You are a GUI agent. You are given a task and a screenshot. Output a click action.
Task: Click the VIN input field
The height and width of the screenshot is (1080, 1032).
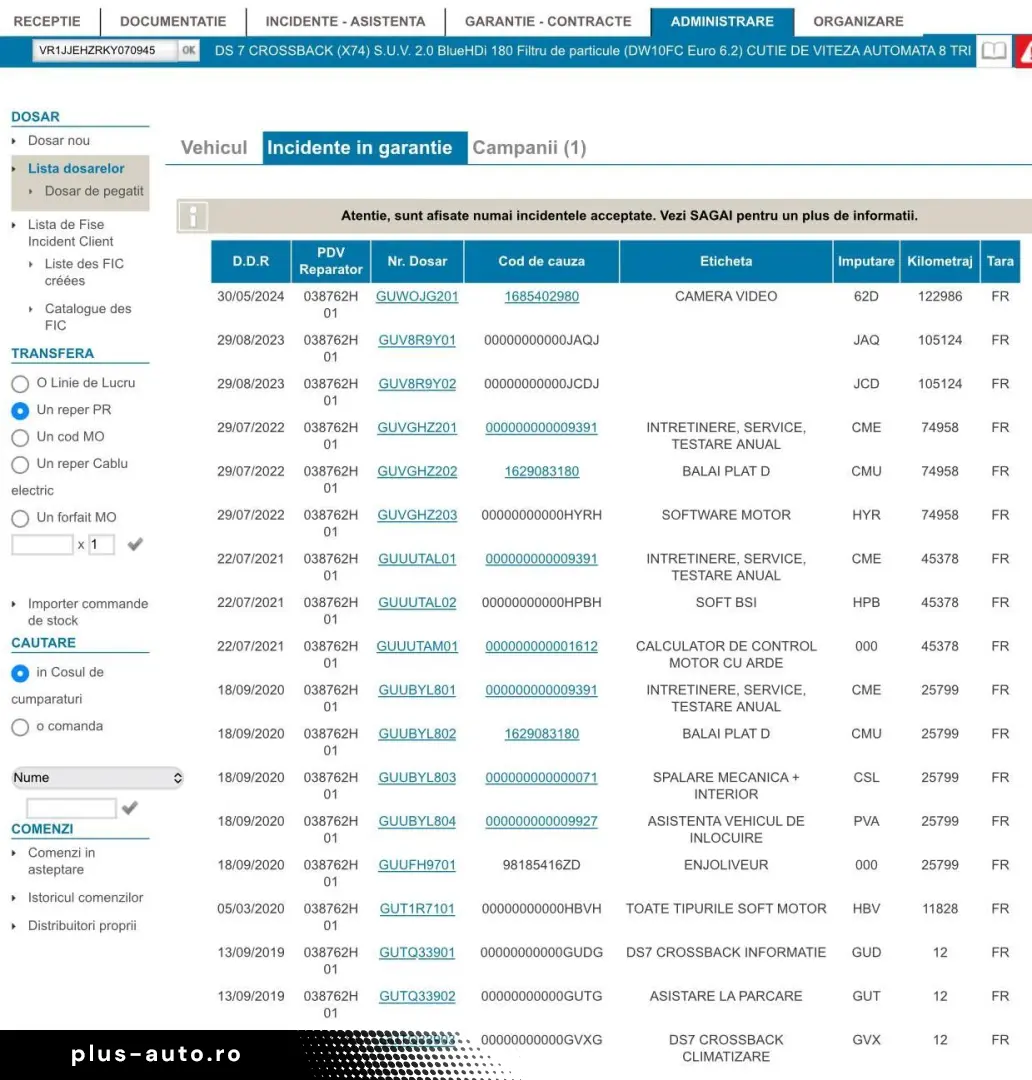104,50
